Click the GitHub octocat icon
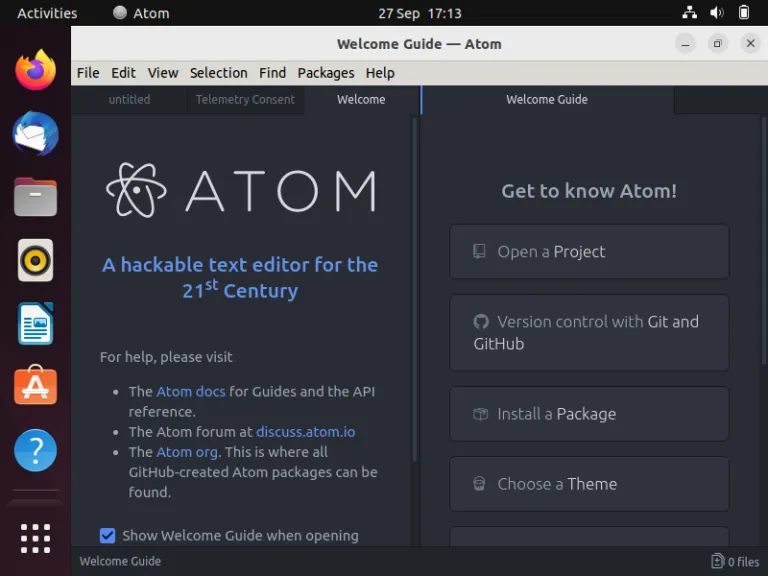 click(480, 322)
